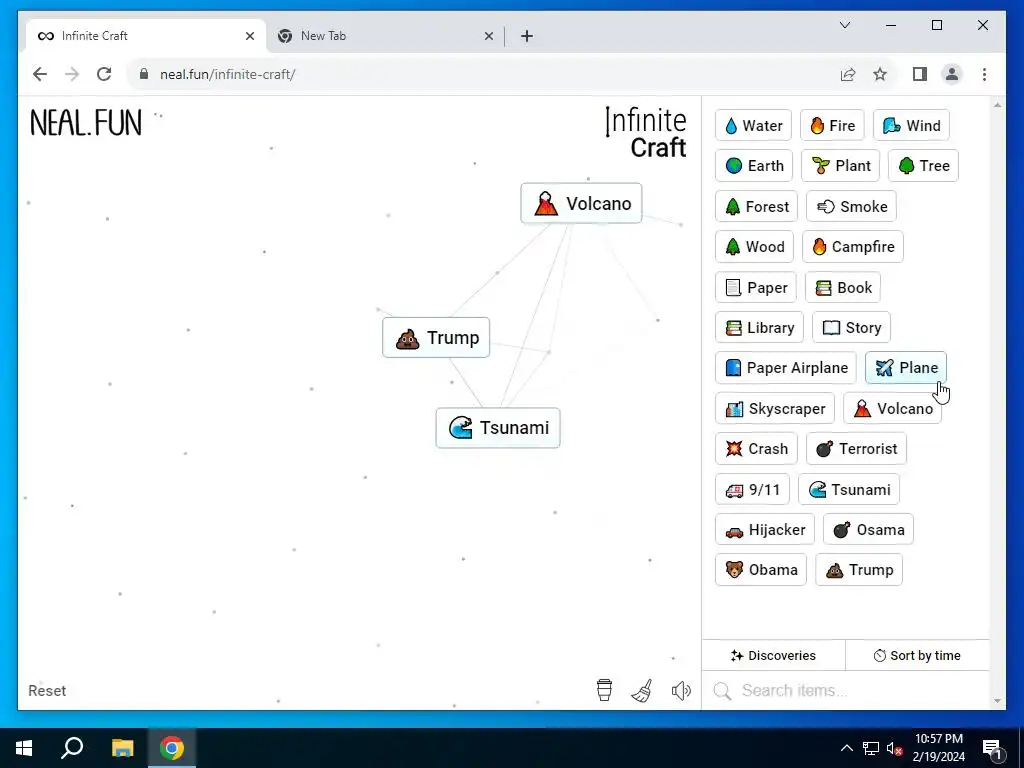The width and height of the screenshot is (1024, 768).
Task: Select the Forest element
Action: pyautogui.click(x=756, y=206)
